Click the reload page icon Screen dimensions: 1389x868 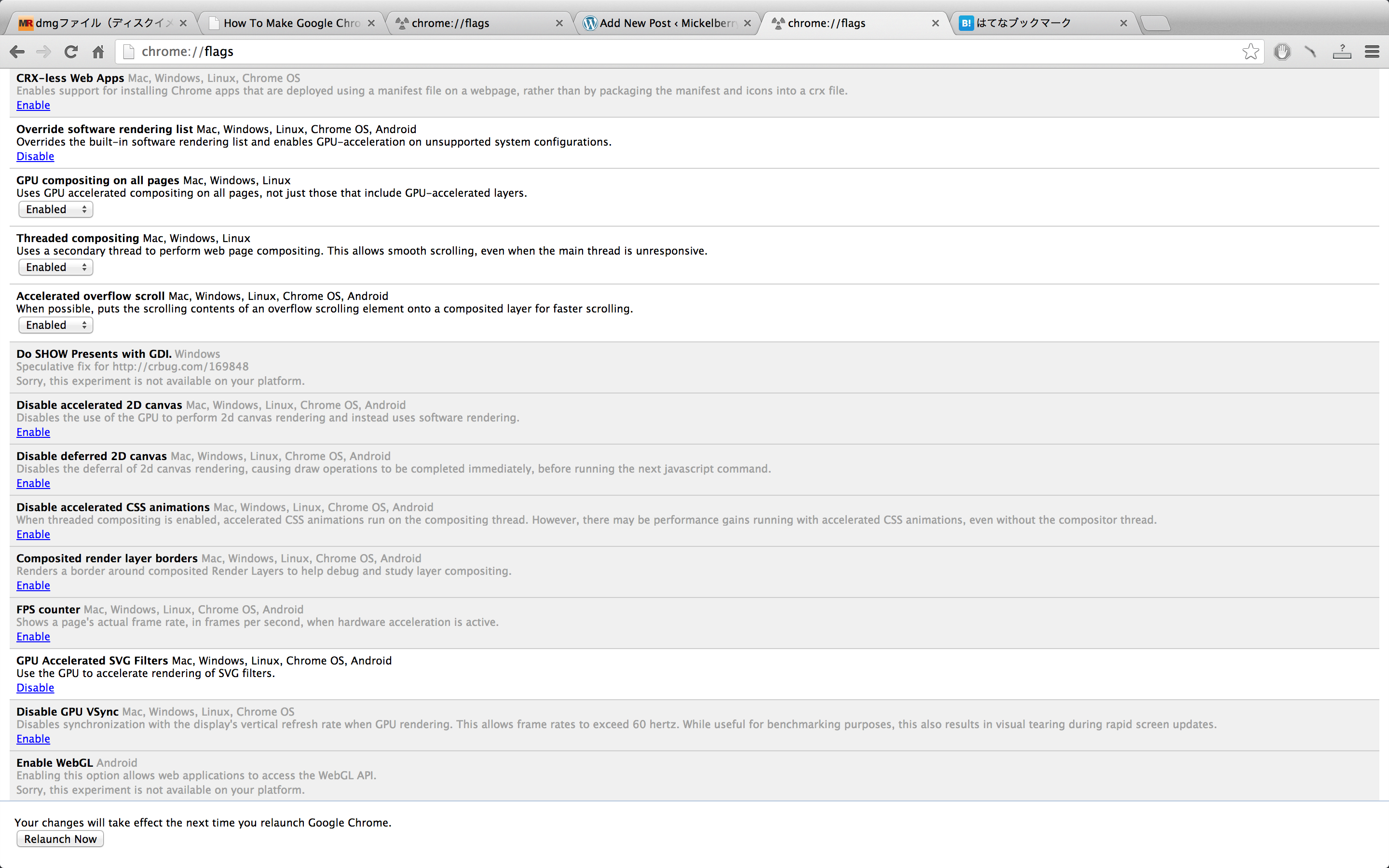70,52
